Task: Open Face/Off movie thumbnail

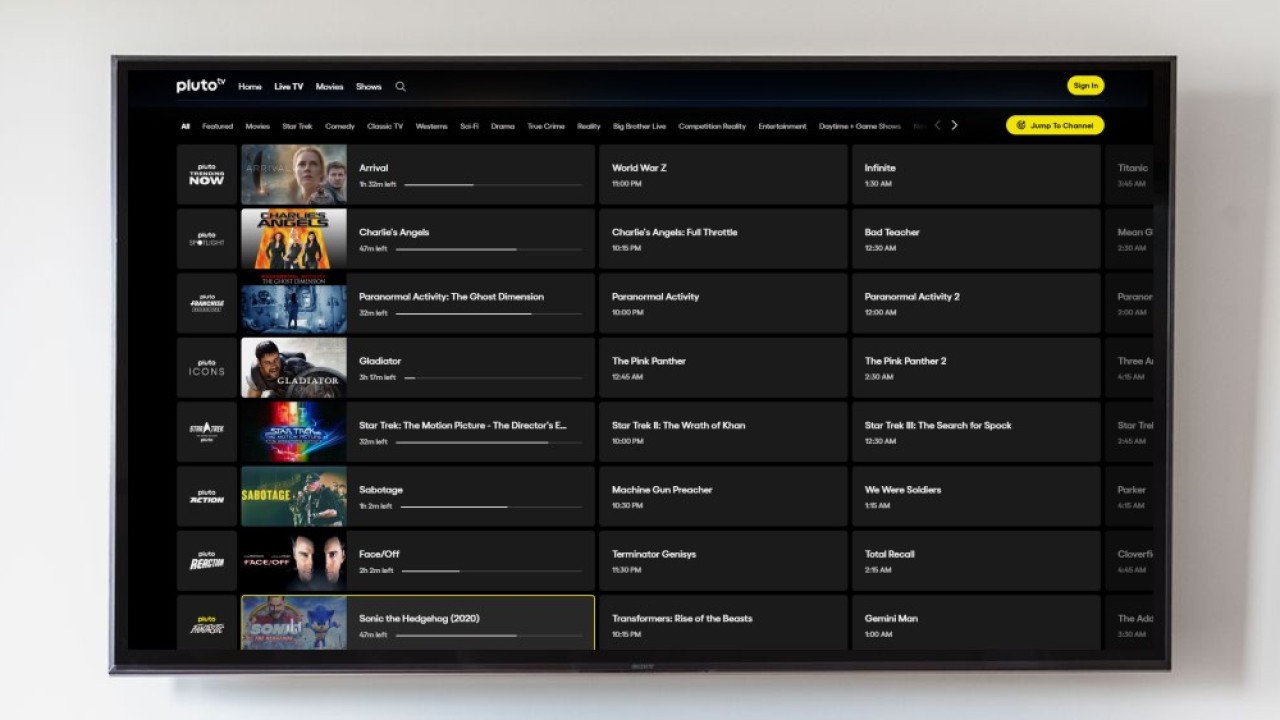Action: pyautogui.click(x=294, y=560)
